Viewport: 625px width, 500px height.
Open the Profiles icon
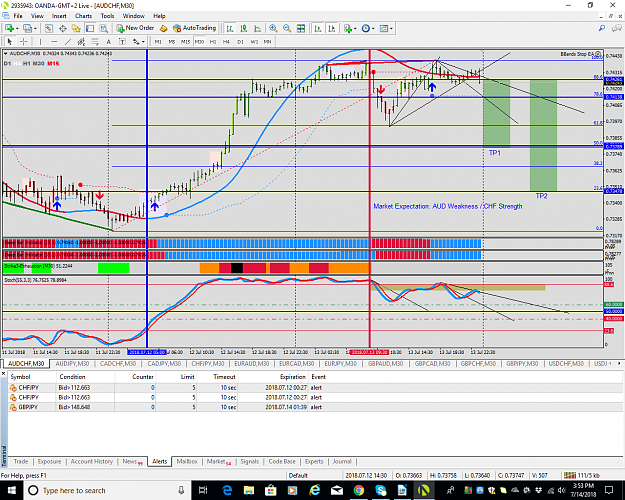[27, 28]
